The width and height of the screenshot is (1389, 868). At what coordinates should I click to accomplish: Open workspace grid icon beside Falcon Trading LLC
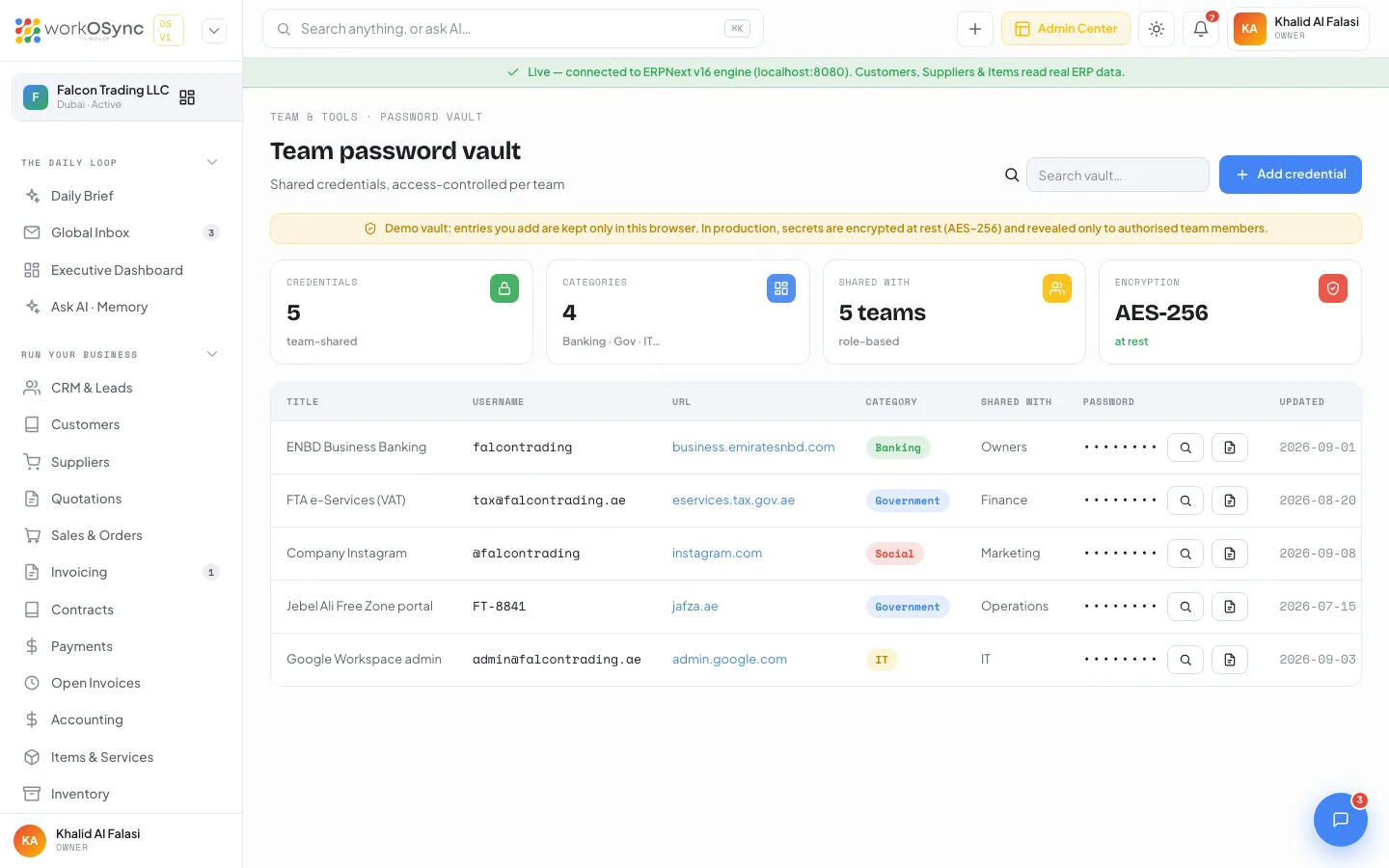(187, 97)
